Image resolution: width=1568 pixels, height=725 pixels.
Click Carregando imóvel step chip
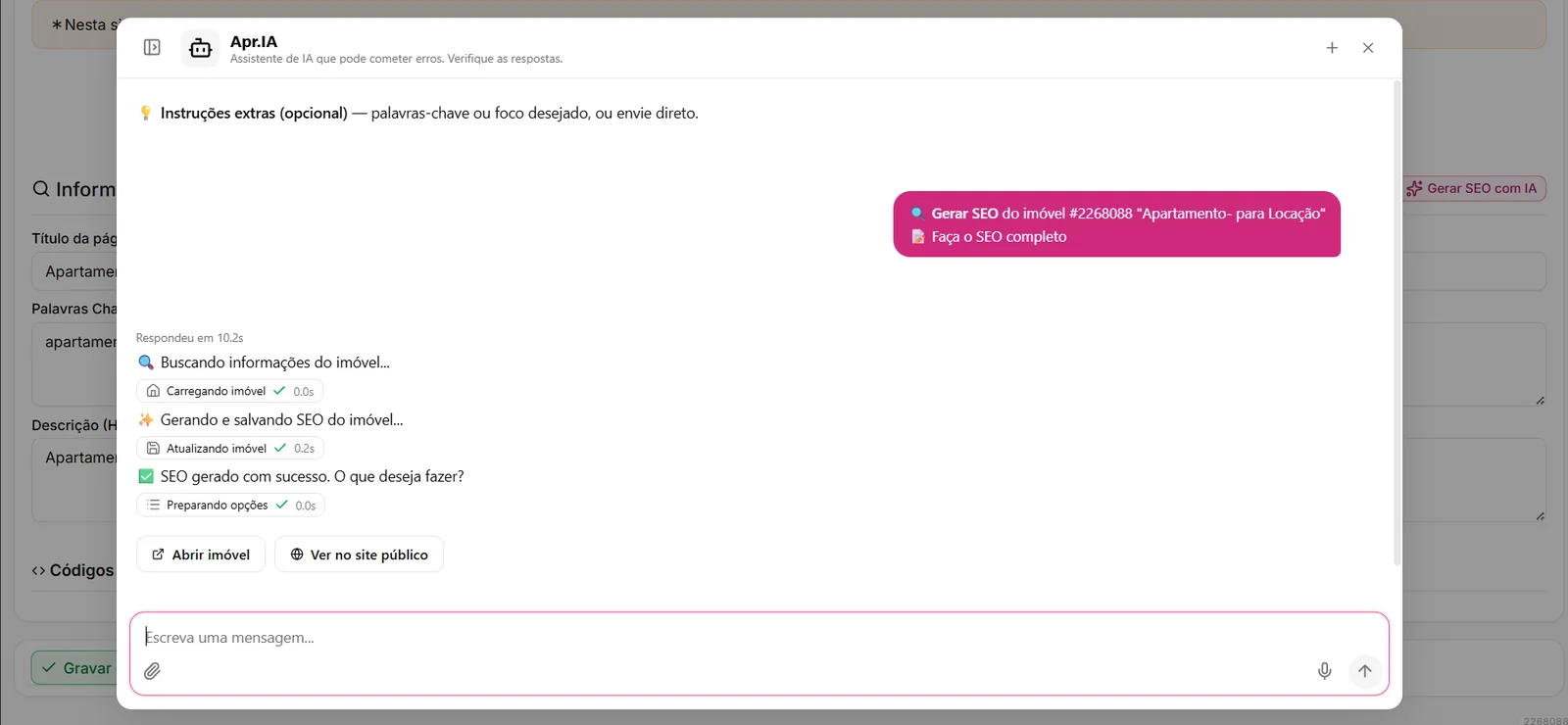tap(229, 391)
